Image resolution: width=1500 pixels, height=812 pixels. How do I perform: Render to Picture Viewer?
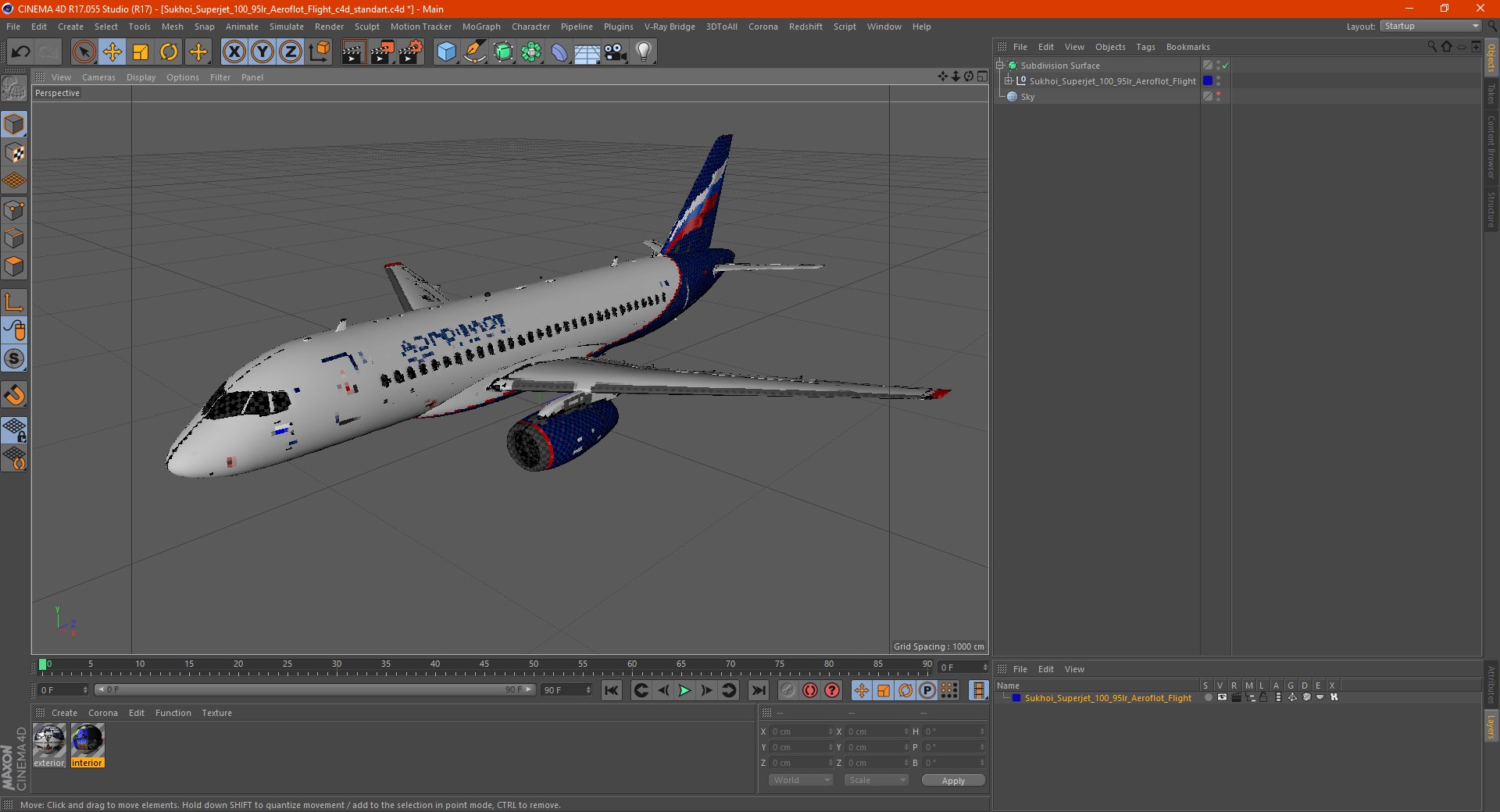click(382, 52)
